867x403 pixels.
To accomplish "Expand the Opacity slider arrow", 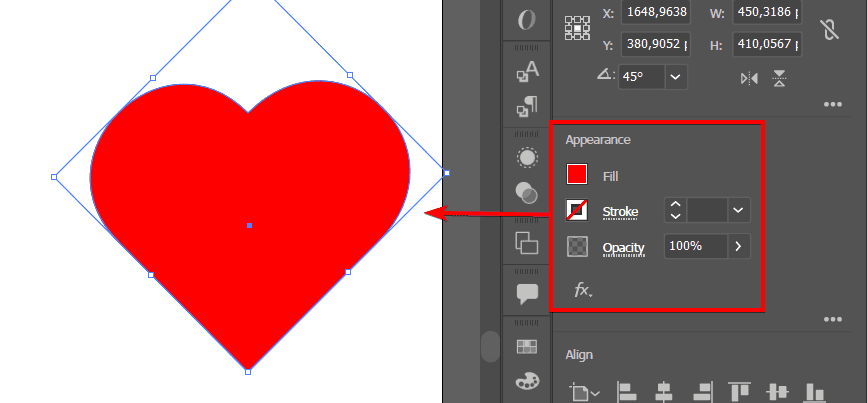I will click(738, 246).
